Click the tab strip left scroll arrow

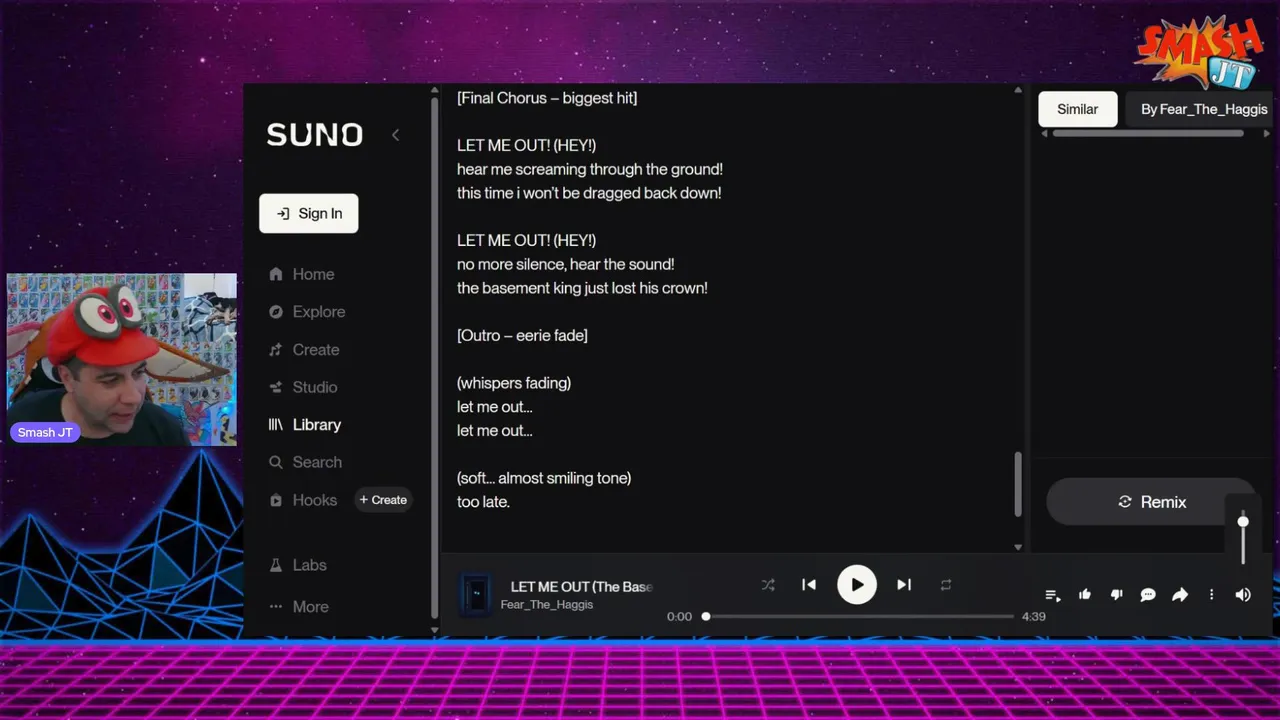coord(1044,134)
